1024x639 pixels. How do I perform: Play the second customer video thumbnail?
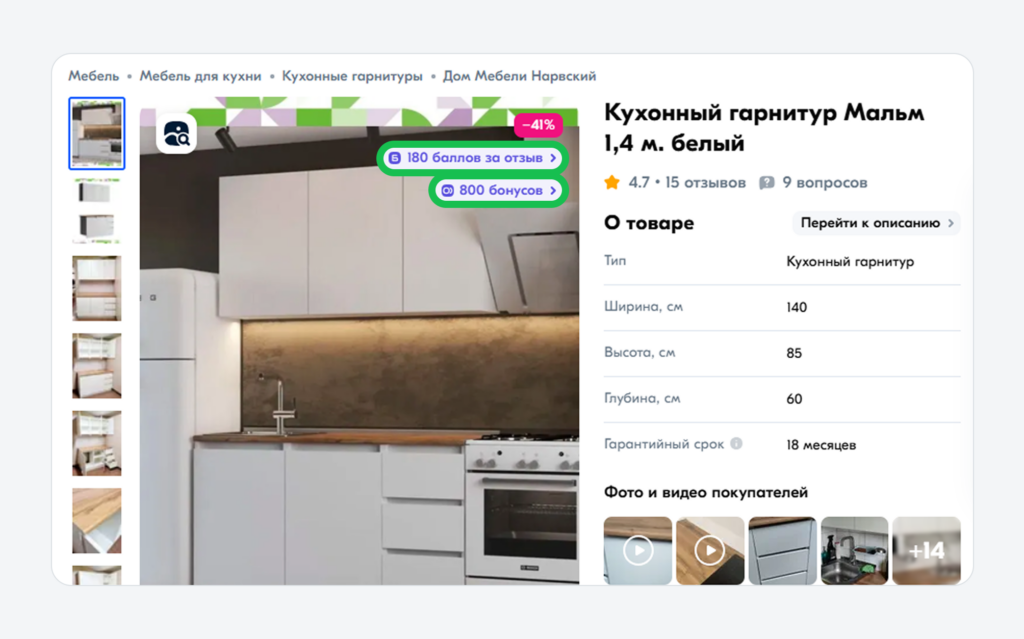(710, 549)
